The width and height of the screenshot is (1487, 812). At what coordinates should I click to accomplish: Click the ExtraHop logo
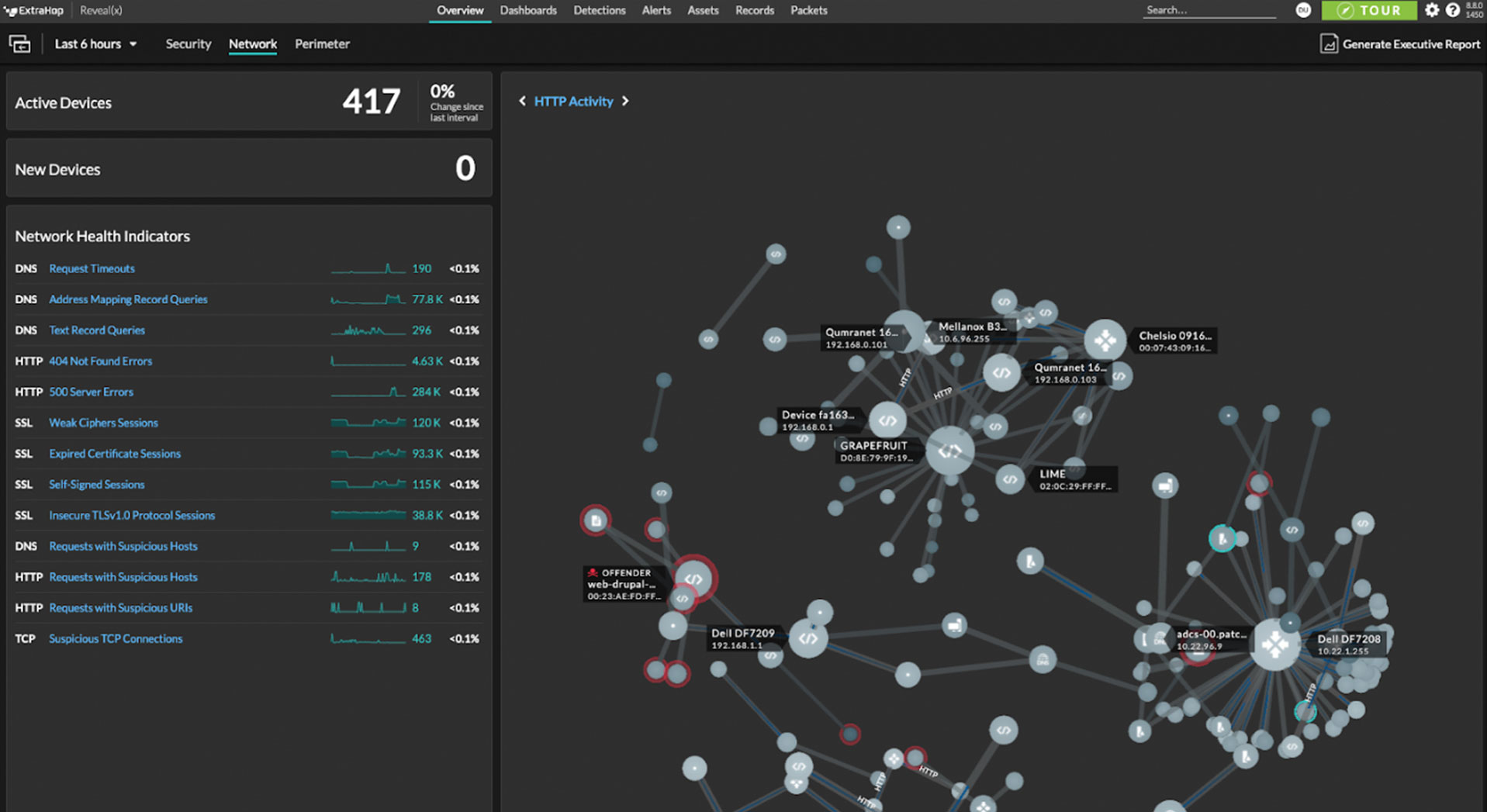pos(34,11)
